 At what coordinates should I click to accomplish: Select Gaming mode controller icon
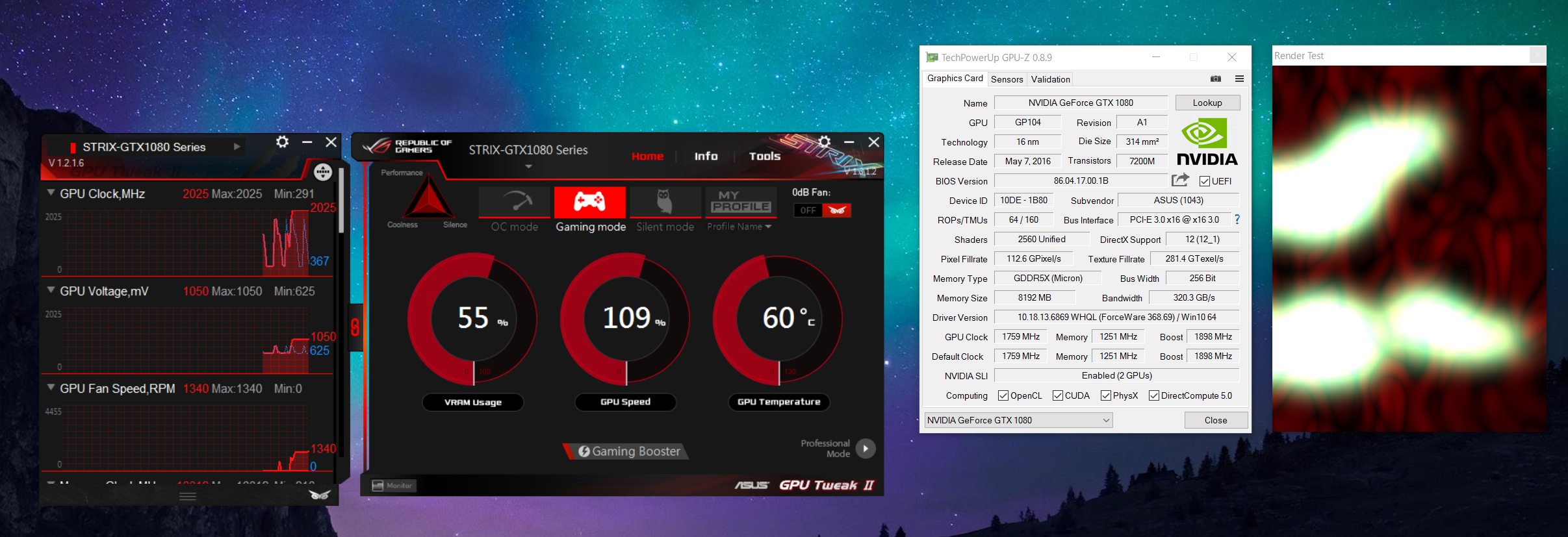pos(590,203)
